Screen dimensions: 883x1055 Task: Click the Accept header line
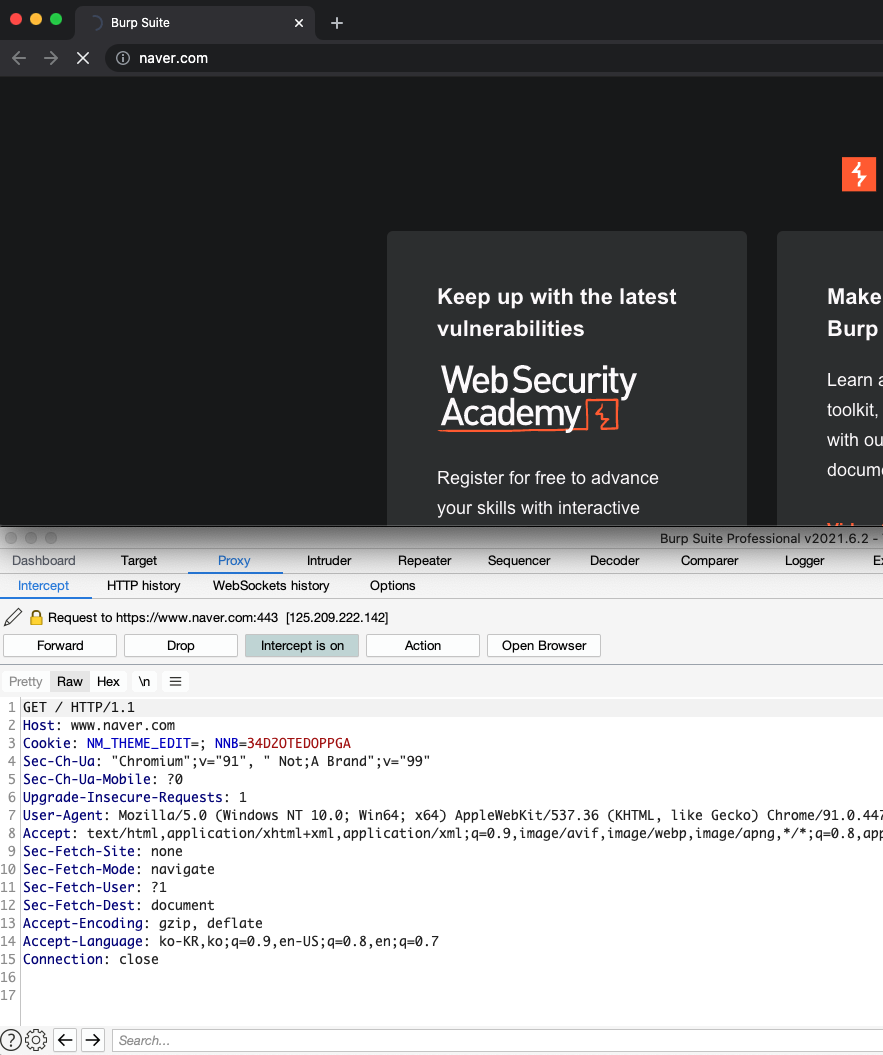452,834
